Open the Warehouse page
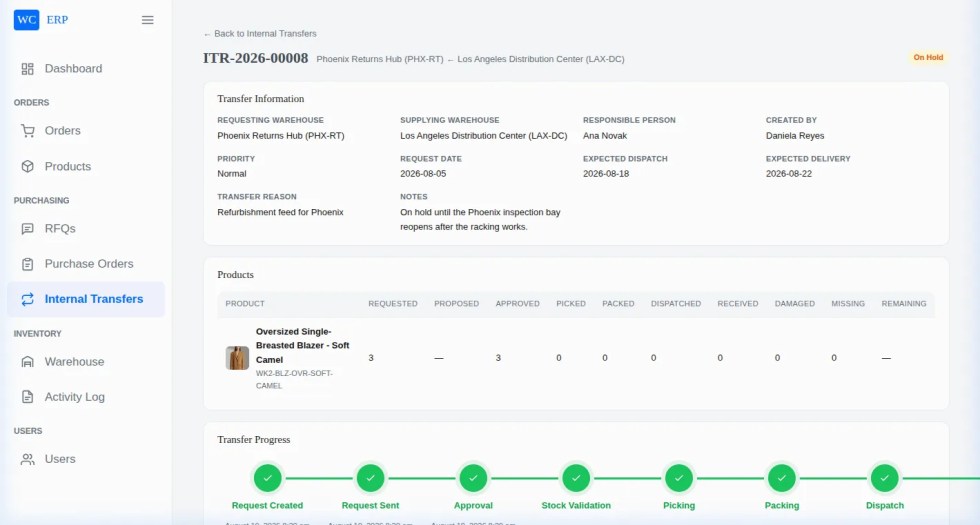 click(x=86, y=362)
